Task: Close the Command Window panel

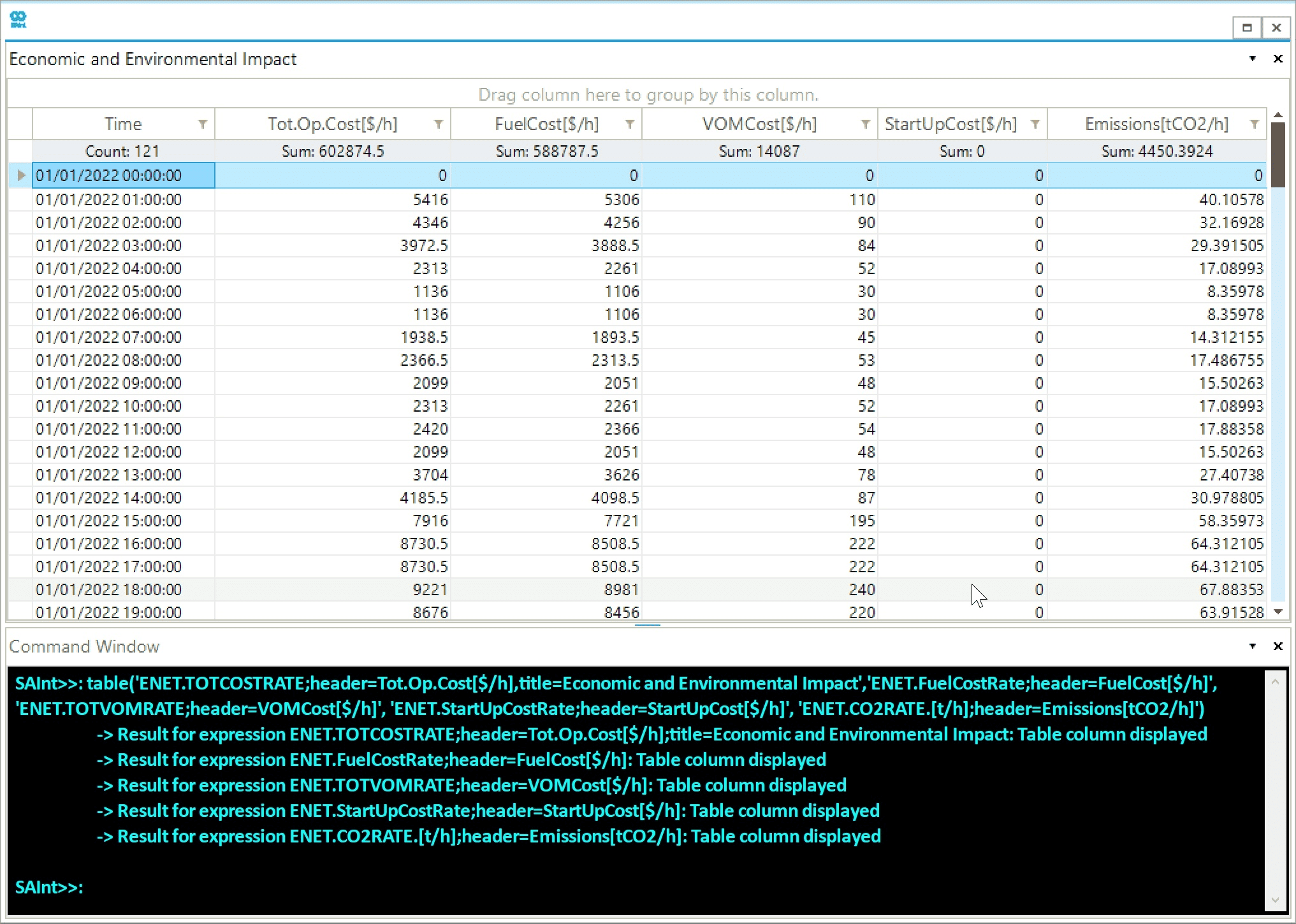Action: pyautogui.click(x=1278, y=646)
